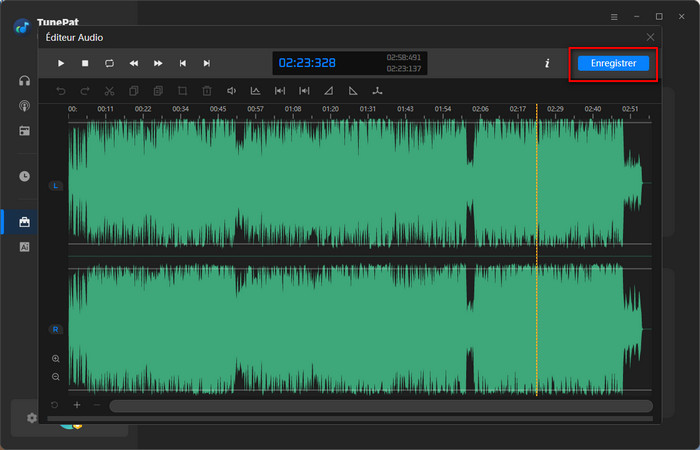Start playback with the Play button

pos(61,63)
